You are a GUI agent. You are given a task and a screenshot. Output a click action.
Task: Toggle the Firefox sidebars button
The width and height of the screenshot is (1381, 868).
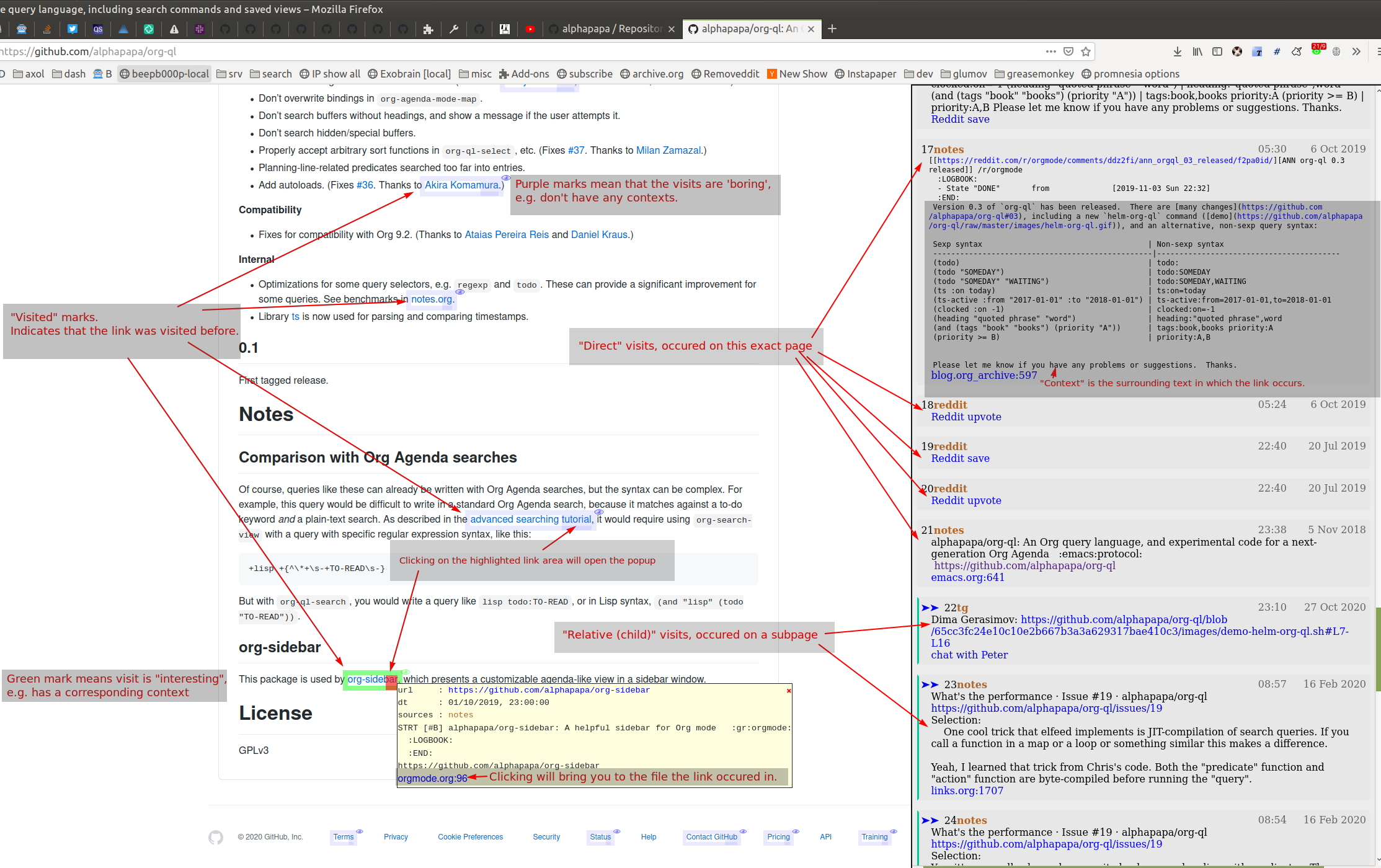(1217, 51)
